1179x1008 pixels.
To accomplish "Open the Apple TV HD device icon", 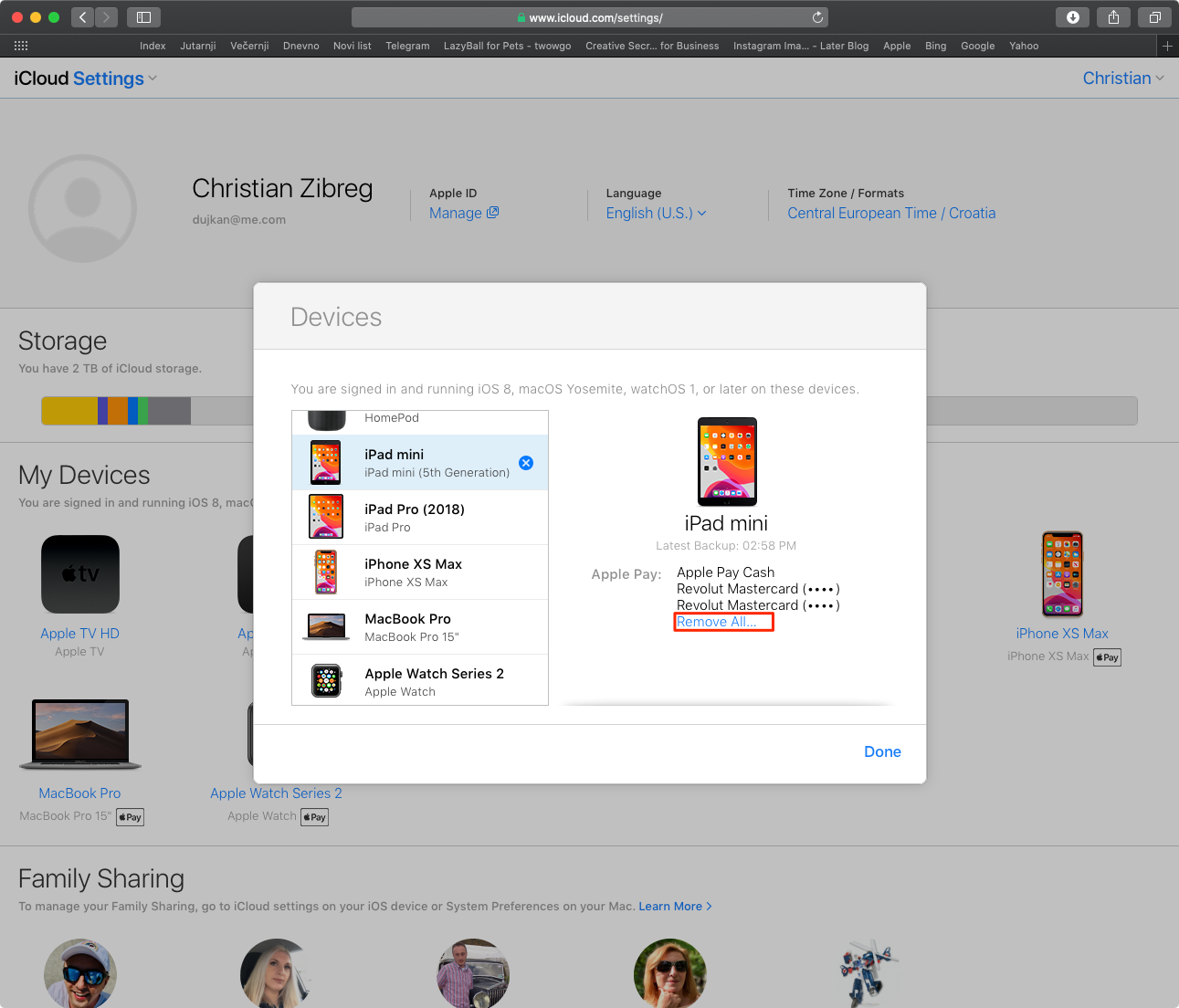I will click(80, 574).
